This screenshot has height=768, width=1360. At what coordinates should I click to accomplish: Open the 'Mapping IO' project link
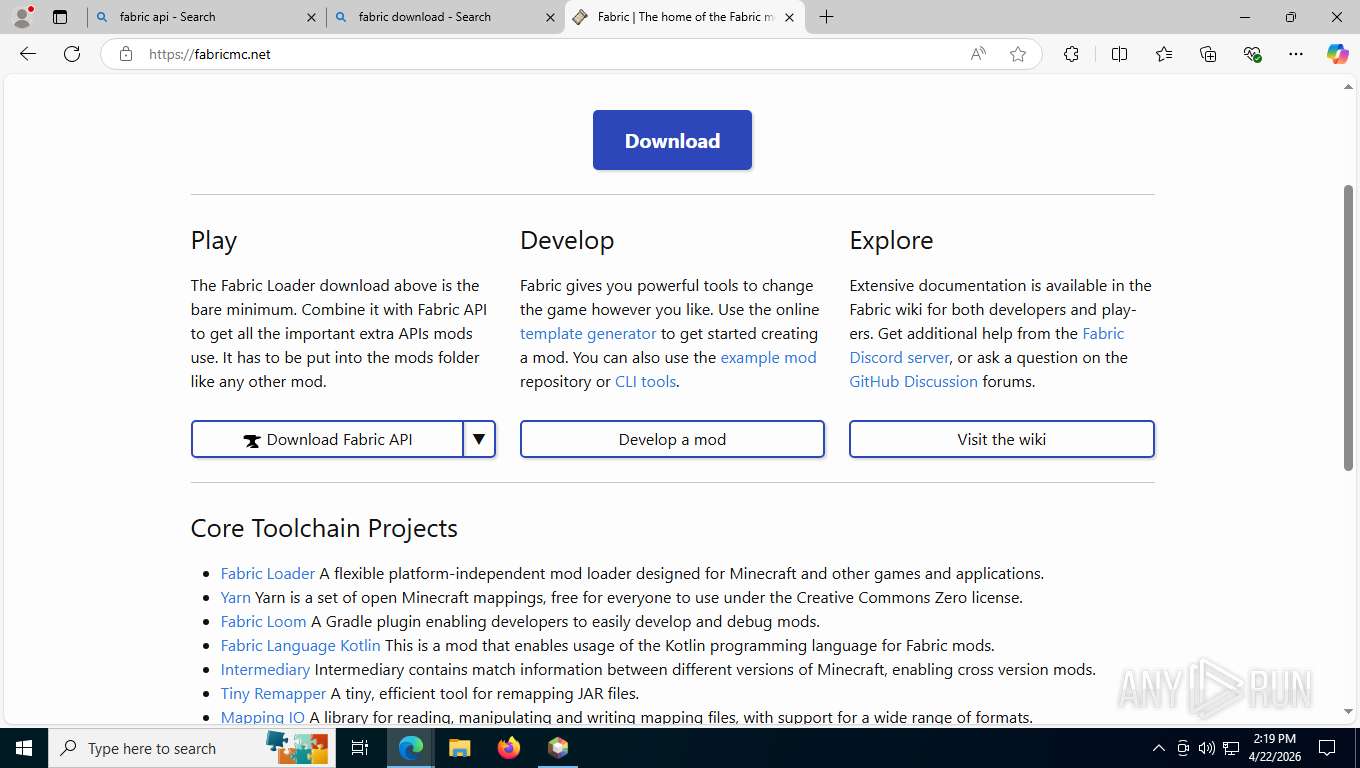[263, 717]
